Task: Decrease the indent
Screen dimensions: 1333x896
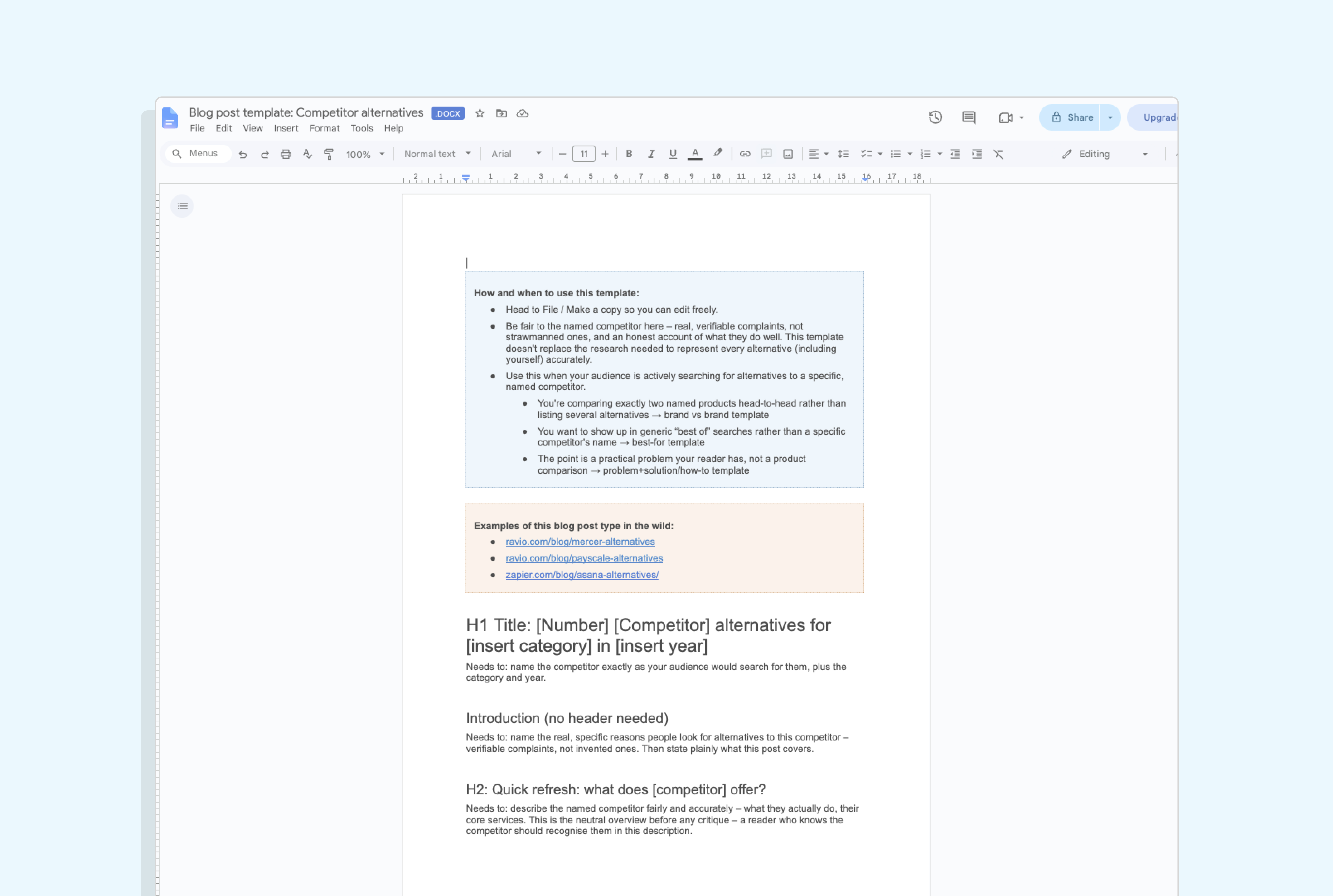Action: (955, 154)
